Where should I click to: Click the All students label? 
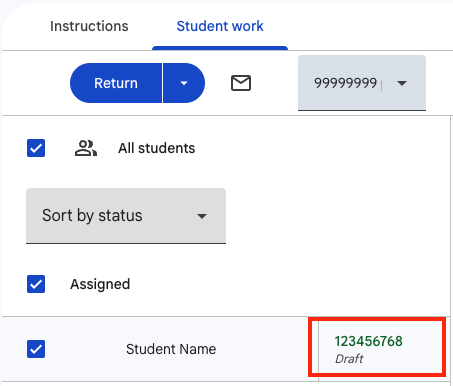157,148
